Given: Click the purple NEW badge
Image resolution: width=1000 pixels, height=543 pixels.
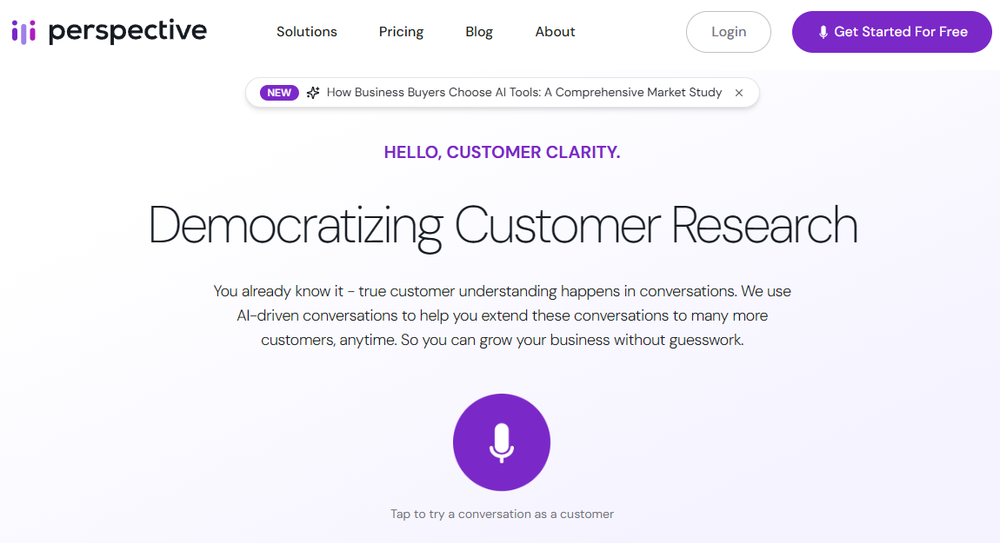Looking at the screenshot, I should coord(279,93).
